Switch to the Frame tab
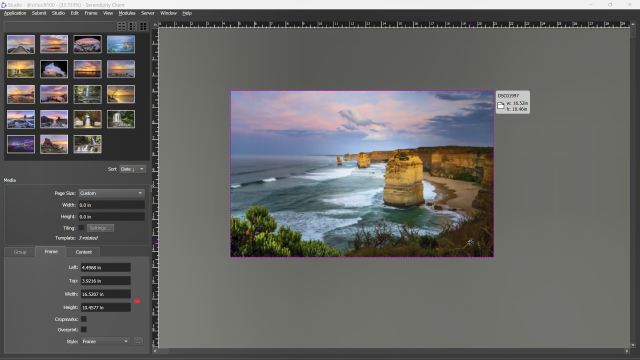The image size is (640, 360). [x=51, y=251]
